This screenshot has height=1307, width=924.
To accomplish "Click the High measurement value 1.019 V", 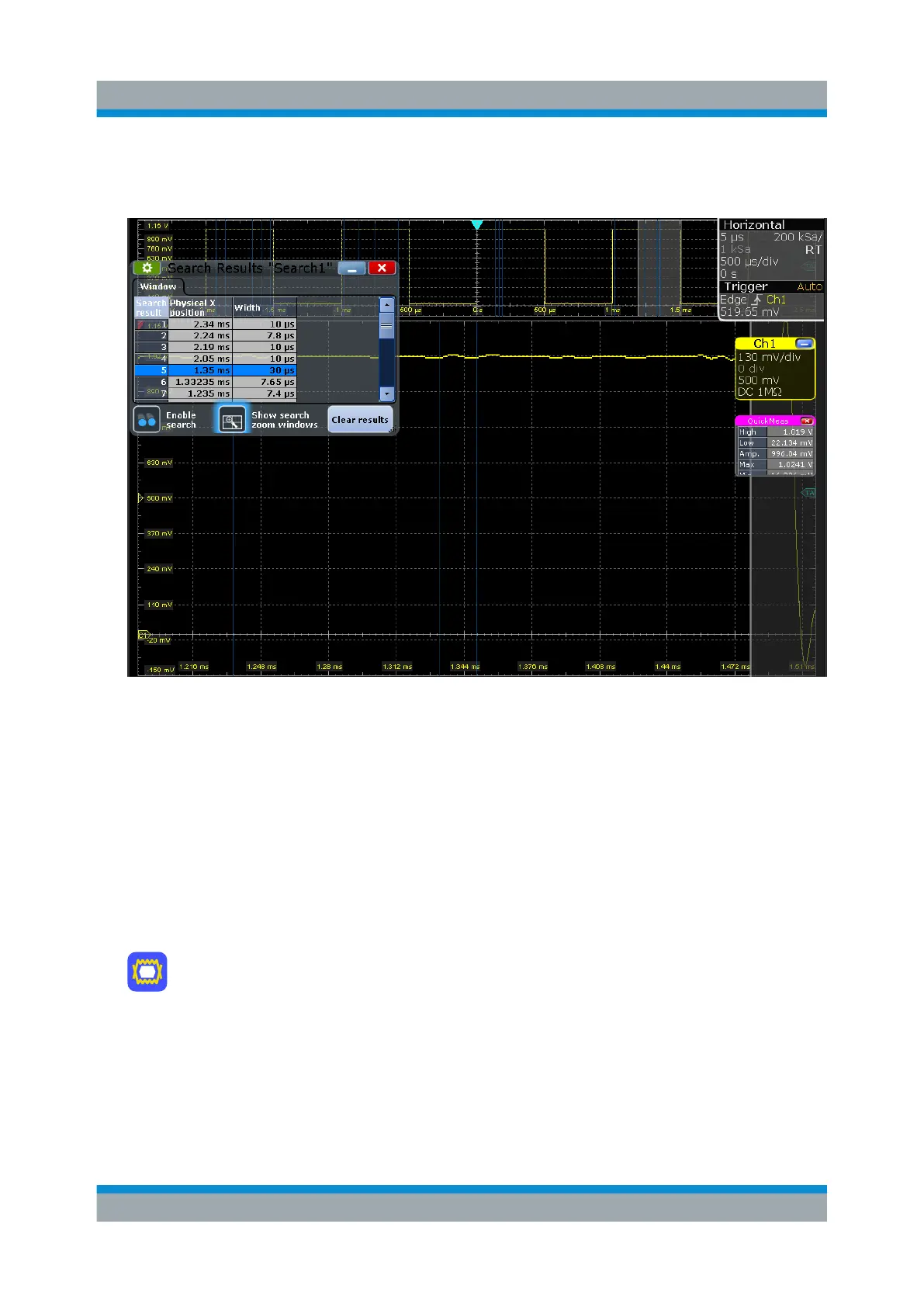I will [791, 432].
